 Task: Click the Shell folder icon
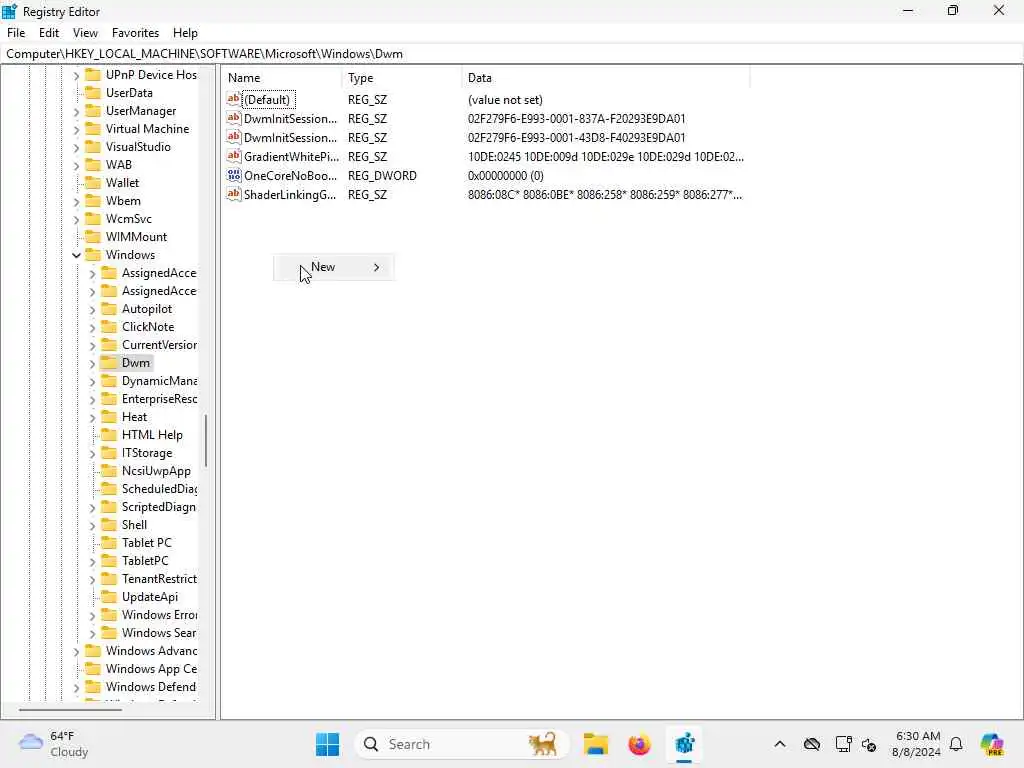[109, 524]
